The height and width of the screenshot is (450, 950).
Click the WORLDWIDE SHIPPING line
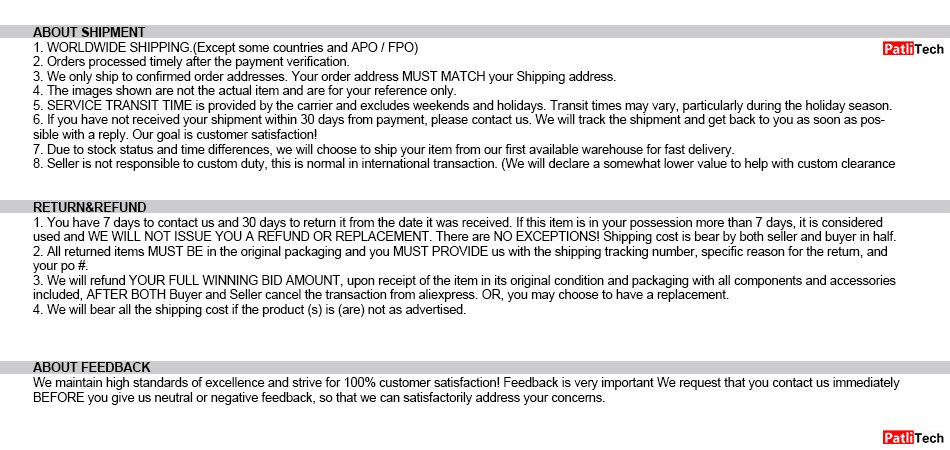[x=225, y=47]
